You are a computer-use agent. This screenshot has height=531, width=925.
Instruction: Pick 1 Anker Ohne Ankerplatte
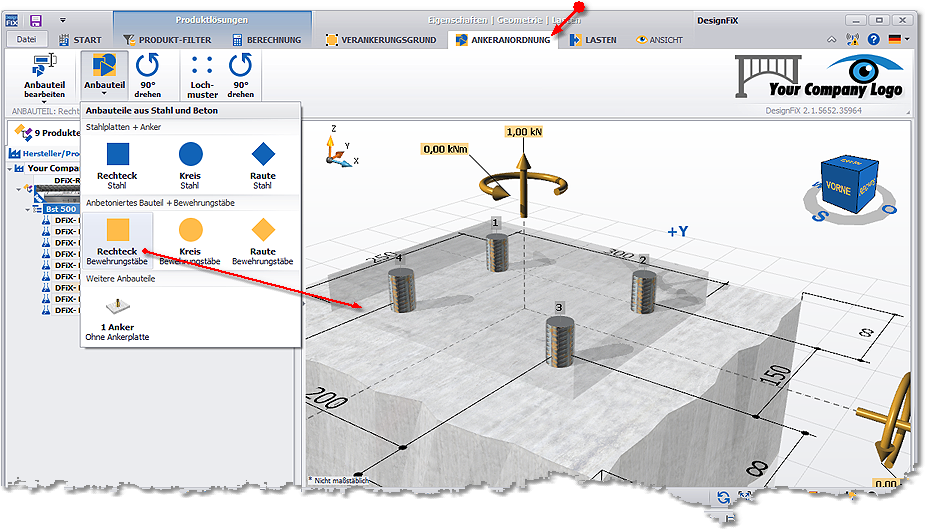(x=117, y=319)
